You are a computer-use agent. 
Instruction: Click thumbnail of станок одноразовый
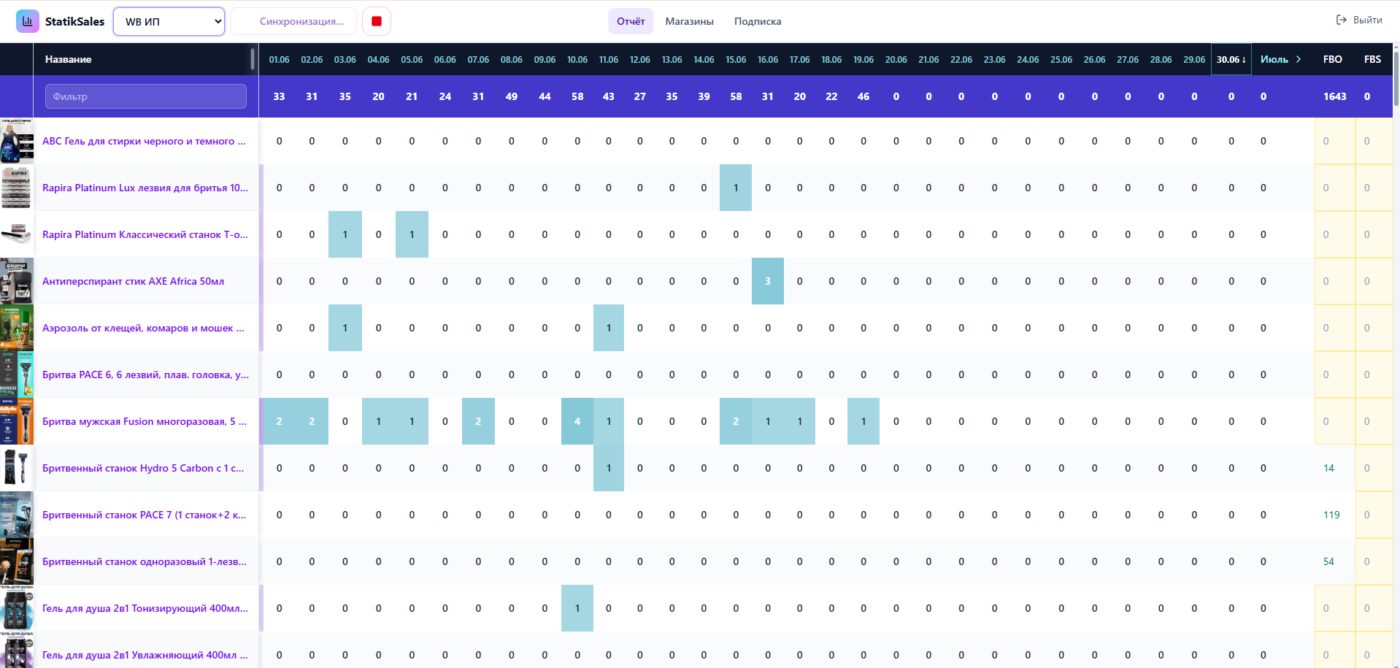point(17,561)
